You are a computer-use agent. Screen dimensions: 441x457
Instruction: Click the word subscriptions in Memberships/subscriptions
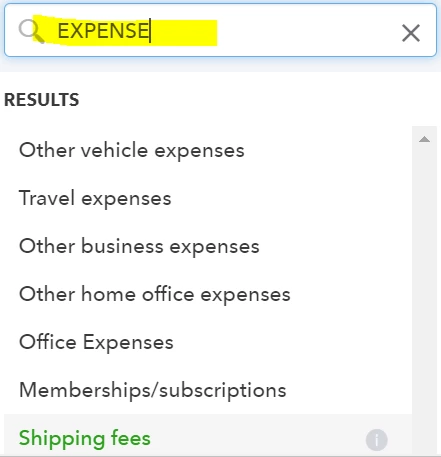coord(223,391)
